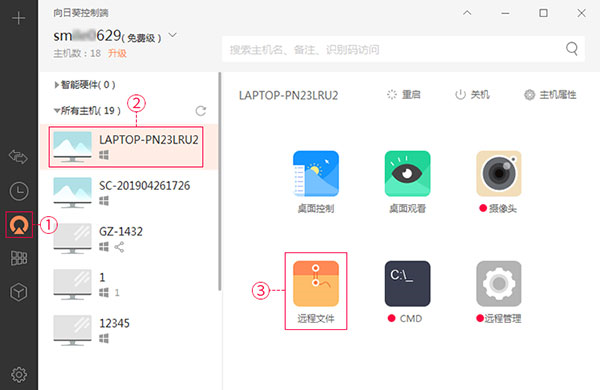Click the search magnifier icon
This screenshot has width=600, height=390.
[572, 49]
